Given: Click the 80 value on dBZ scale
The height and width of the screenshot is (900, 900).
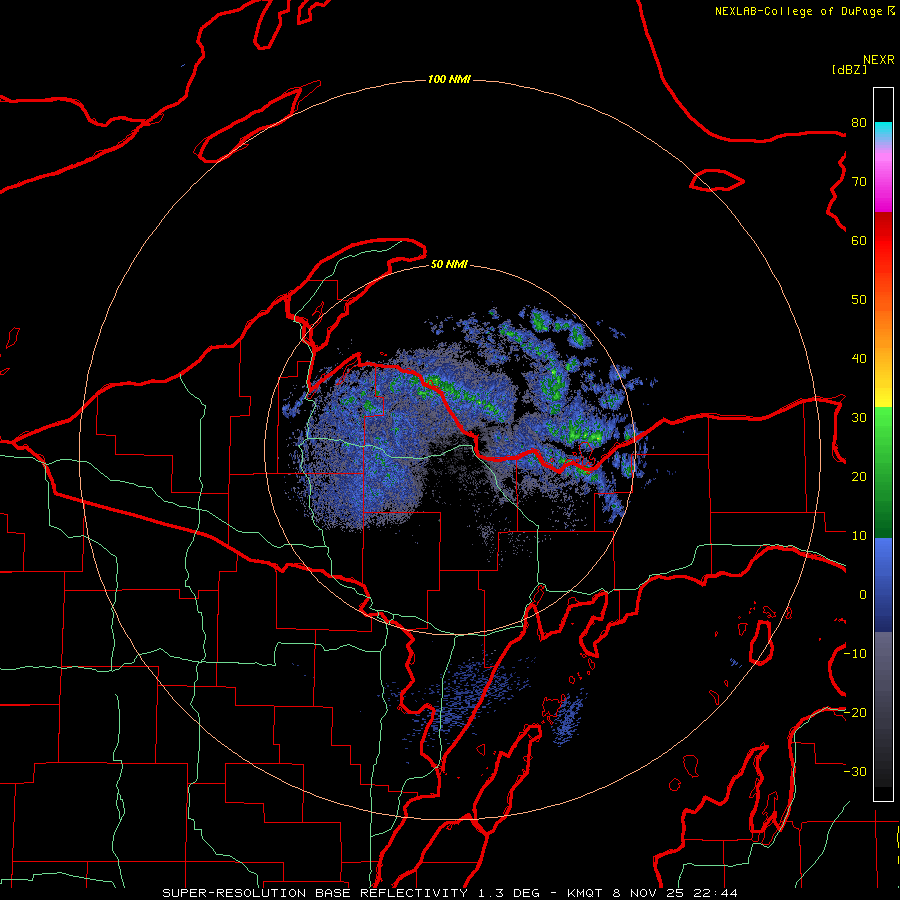Looking at the screenshot, I should pos(859,122).
